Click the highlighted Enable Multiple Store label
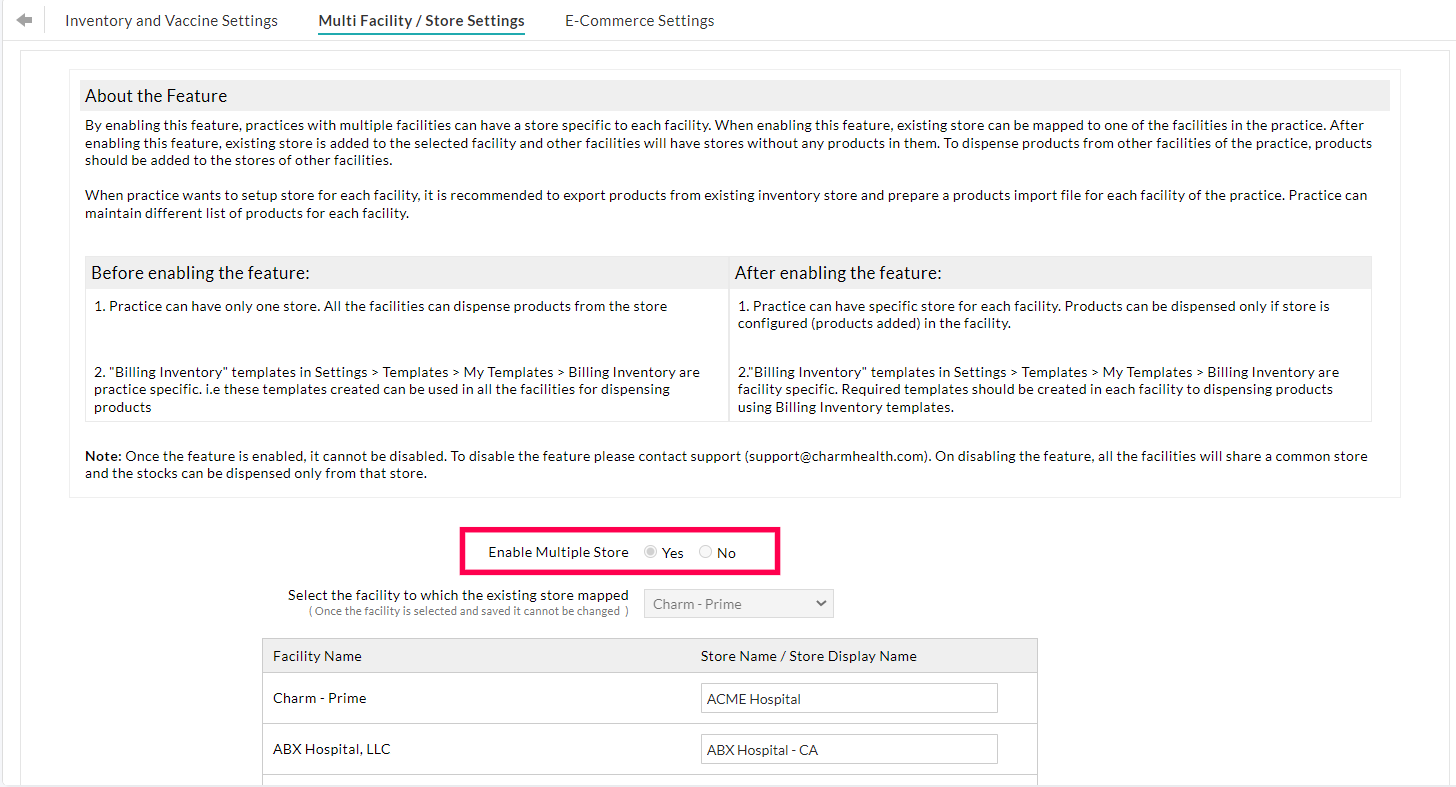Screen dimensions: 1456x787 [557, 552]
